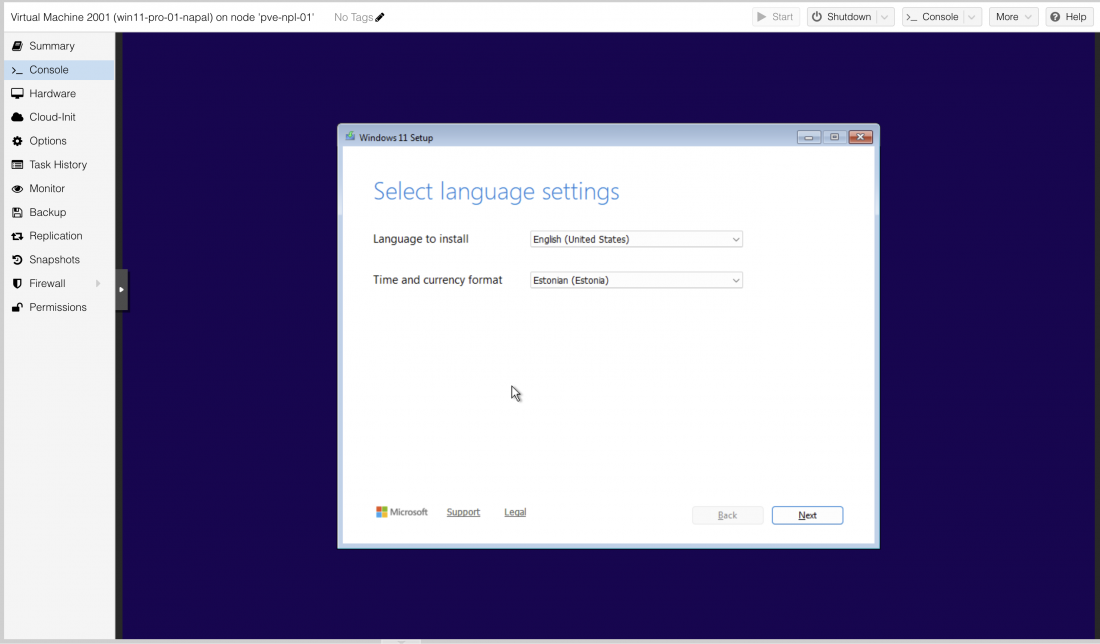The image size is (1100, 644).
Task: Open the Backup section
Action: pos(59,213)
